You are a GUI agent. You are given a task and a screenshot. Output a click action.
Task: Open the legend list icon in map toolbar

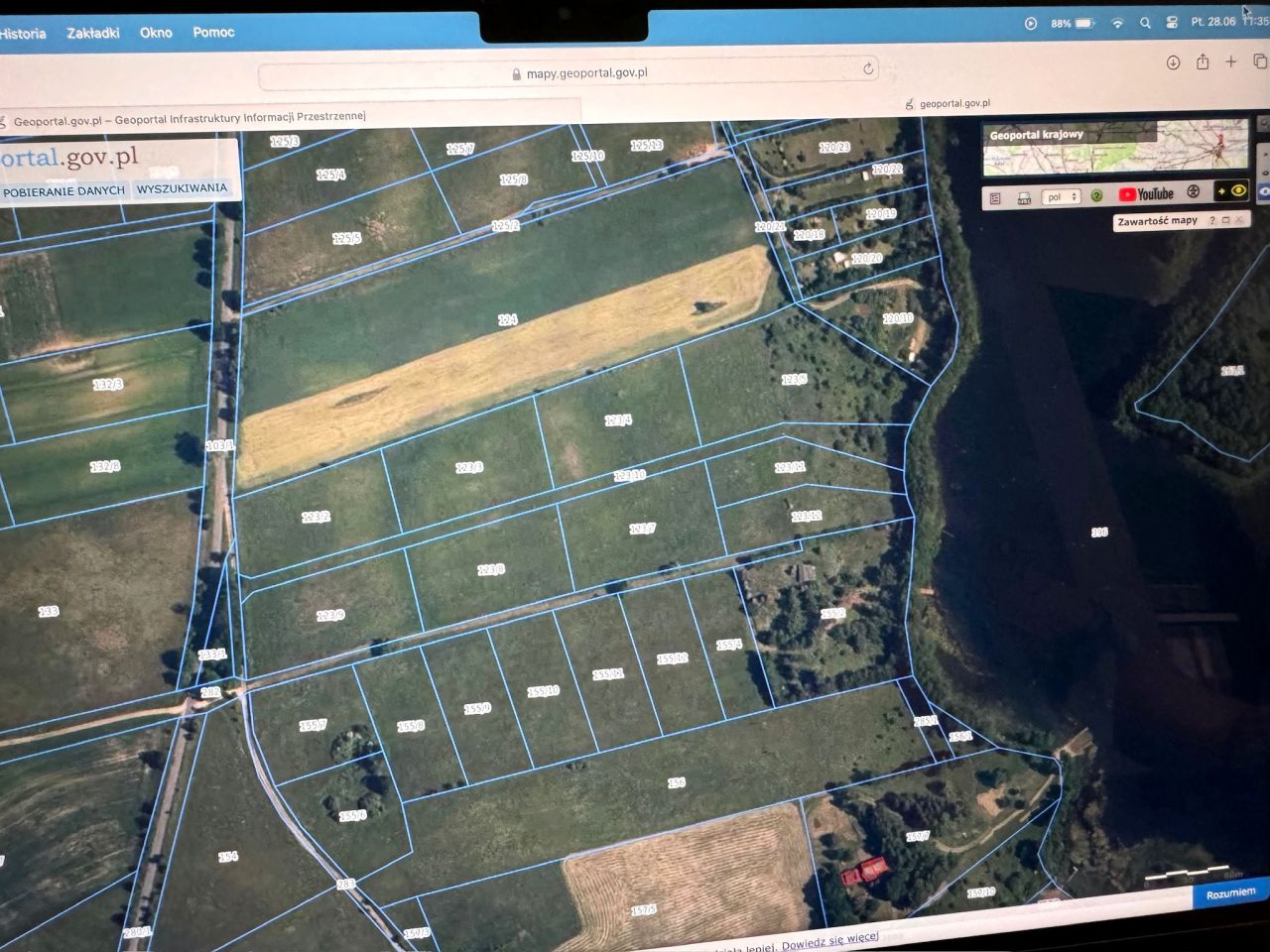coord(995,198)
